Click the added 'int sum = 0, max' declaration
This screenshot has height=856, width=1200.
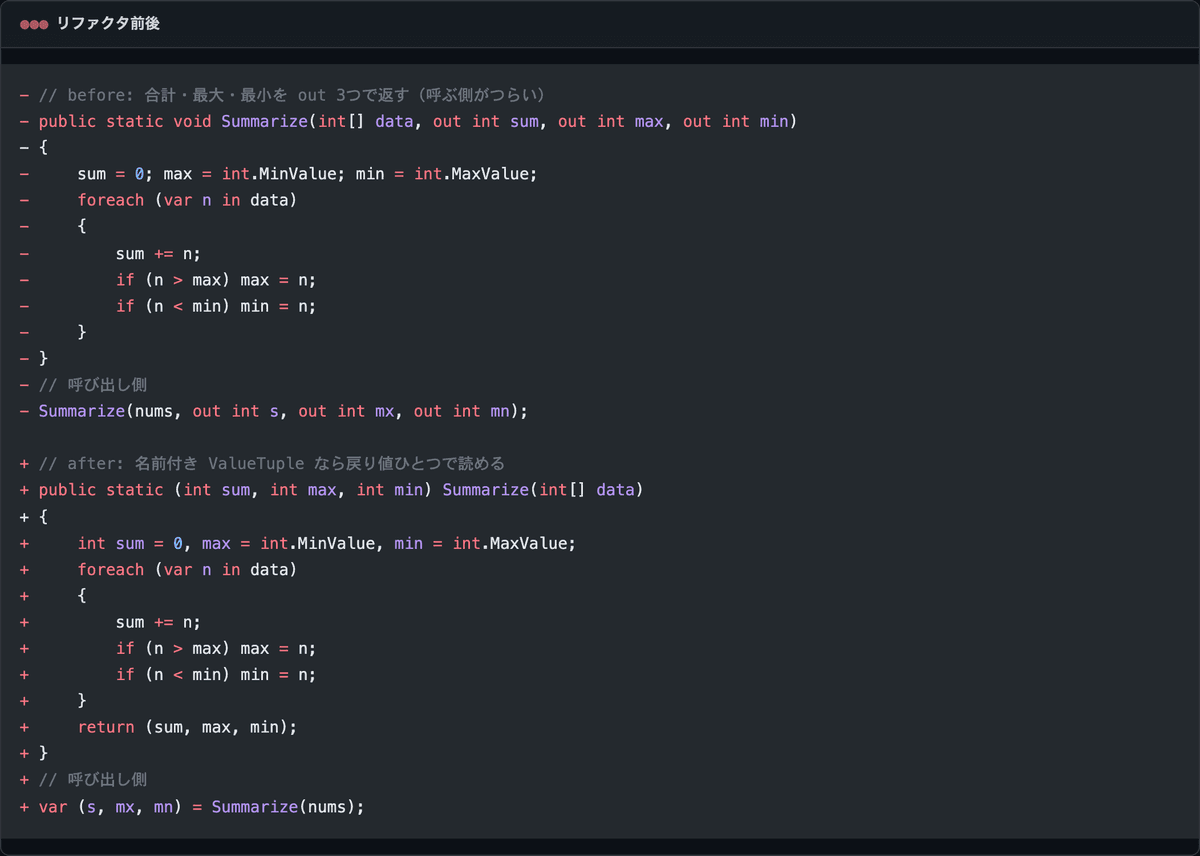[327, 543]
